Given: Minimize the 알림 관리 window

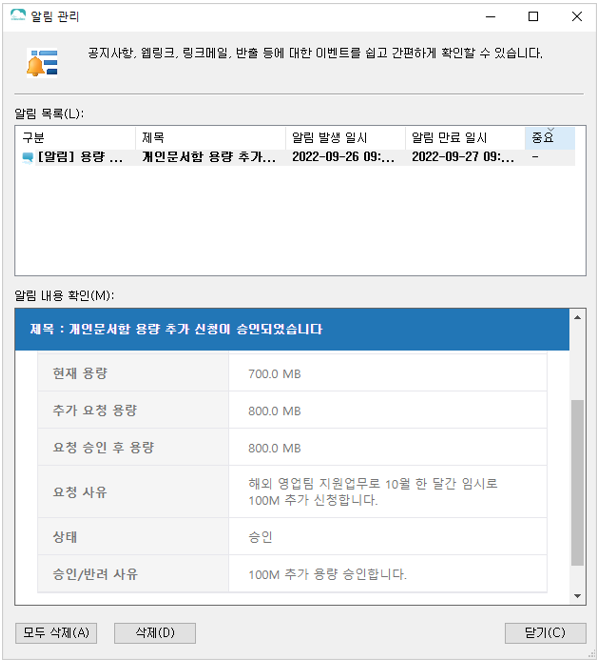Looking at the screenshot, I should click(x=490, y=16).
